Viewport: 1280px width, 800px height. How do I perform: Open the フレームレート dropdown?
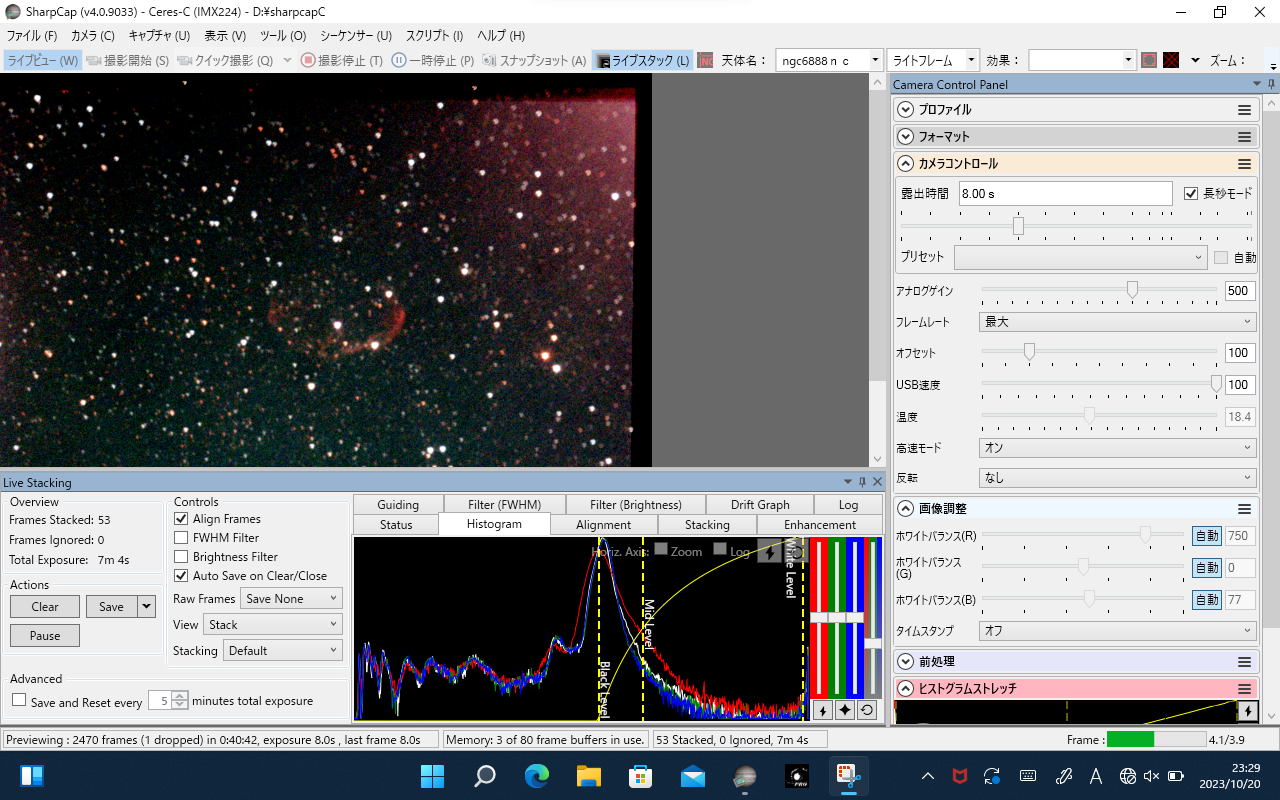pos(1116,322)
